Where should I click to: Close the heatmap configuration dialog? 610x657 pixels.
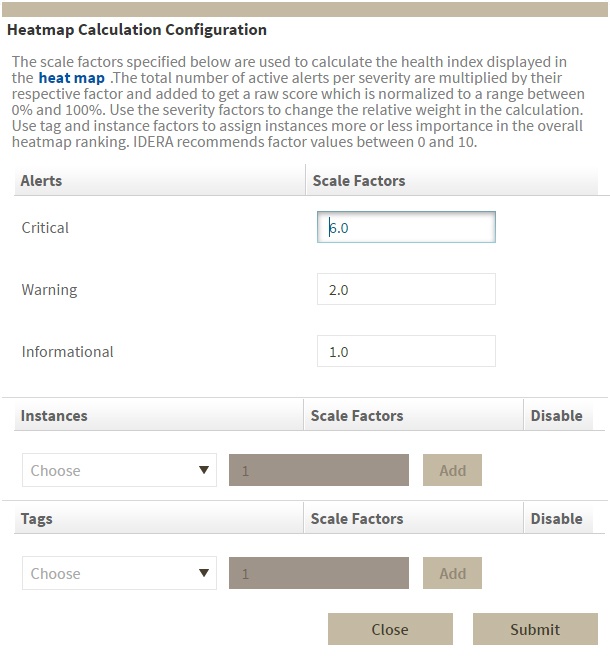(x=390, y=629)
